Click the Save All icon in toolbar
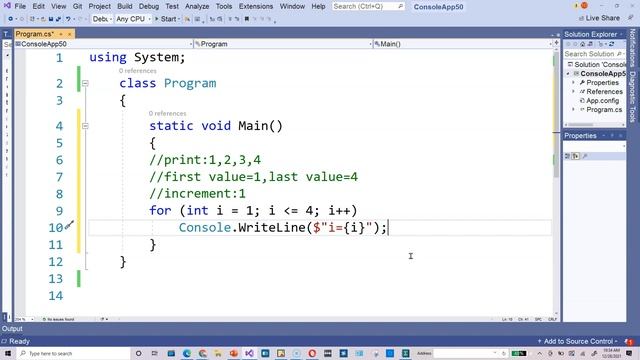The image size is (640, 360). 58,19
